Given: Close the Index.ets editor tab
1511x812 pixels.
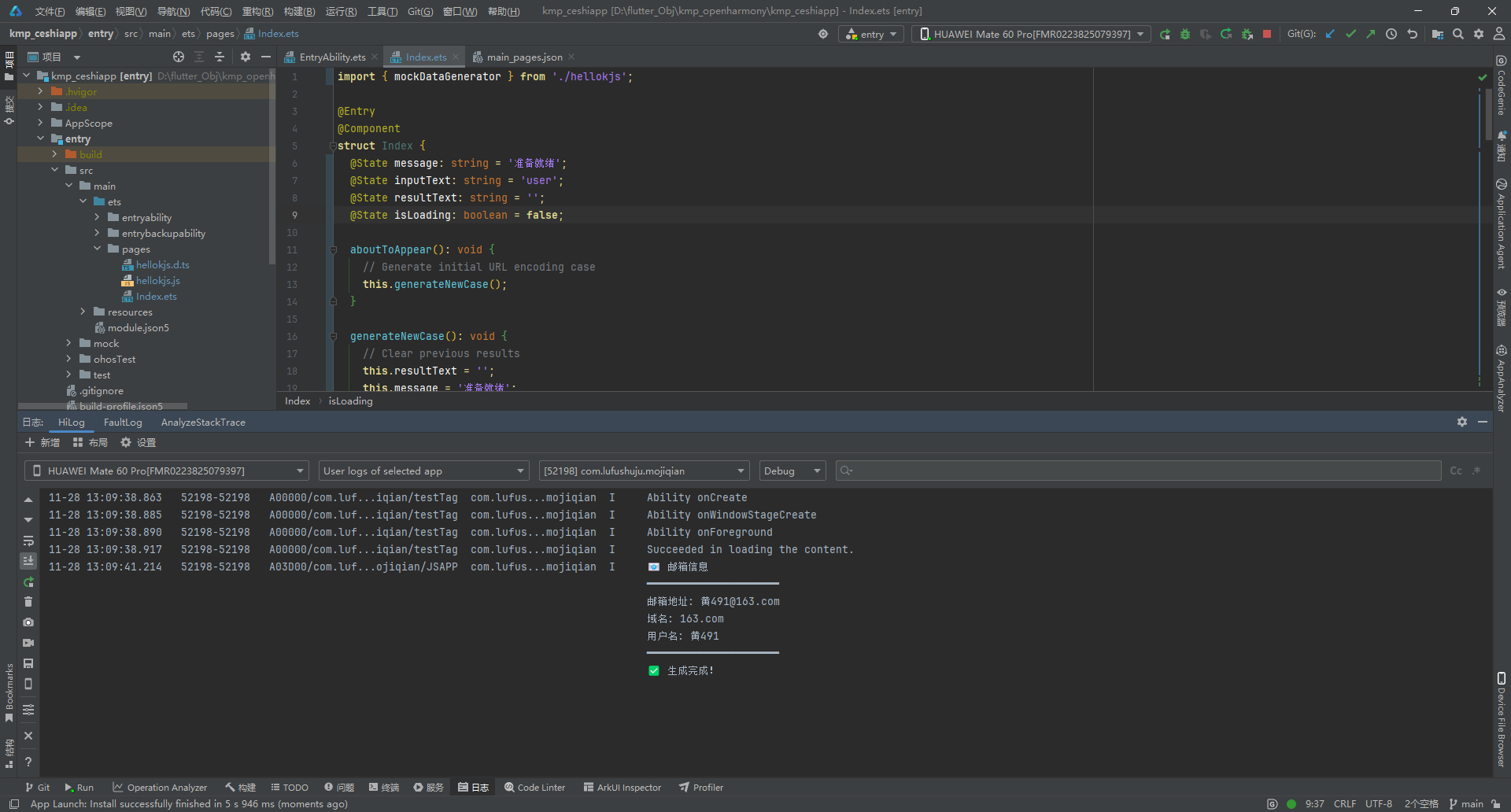Looking at the screenshot, I should point(454,57).
